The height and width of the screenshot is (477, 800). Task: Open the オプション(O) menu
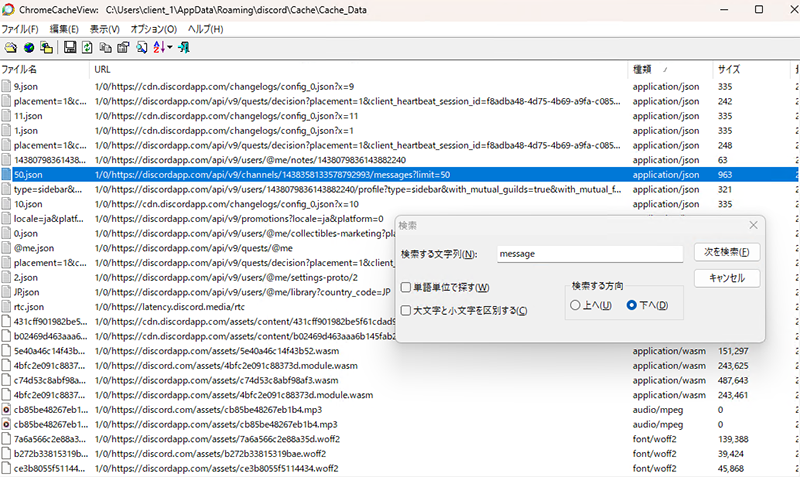153,29
